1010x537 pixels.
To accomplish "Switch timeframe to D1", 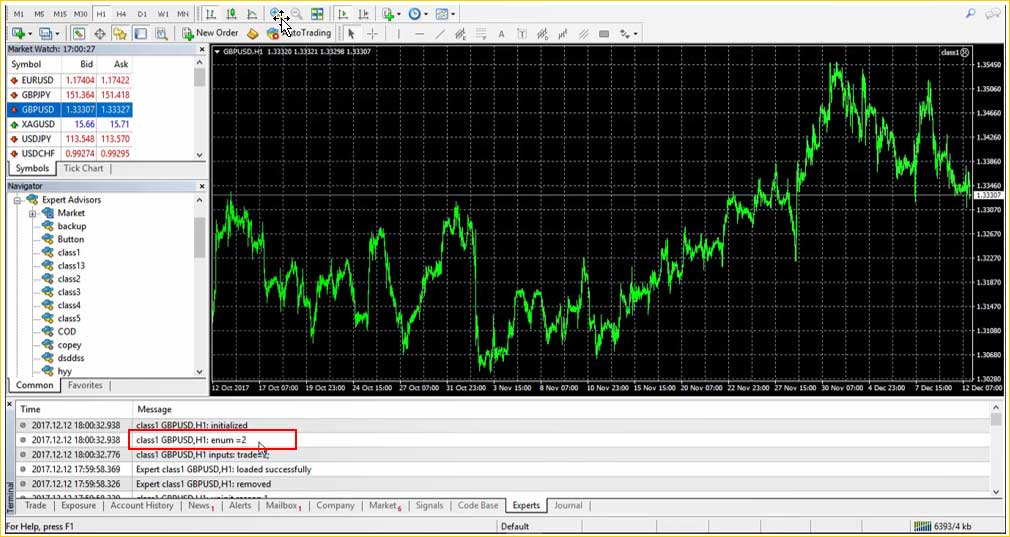I will pos(142,14).
